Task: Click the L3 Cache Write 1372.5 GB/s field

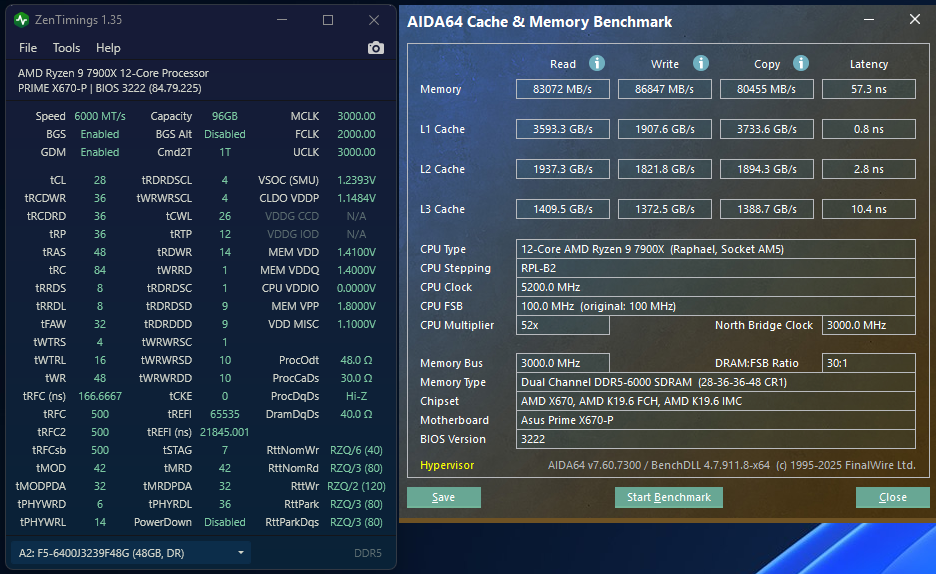Action: [x=664, y=209]
